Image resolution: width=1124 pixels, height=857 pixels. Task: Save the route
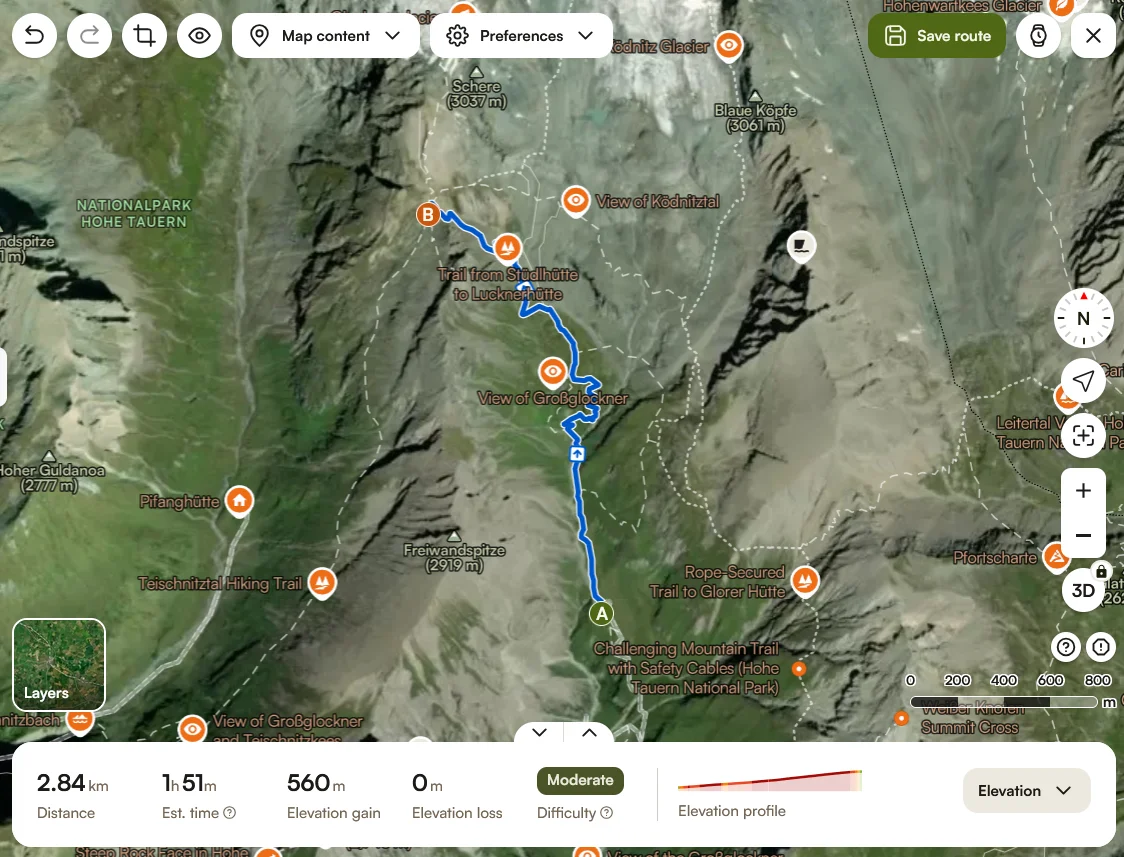click(937, 35)
